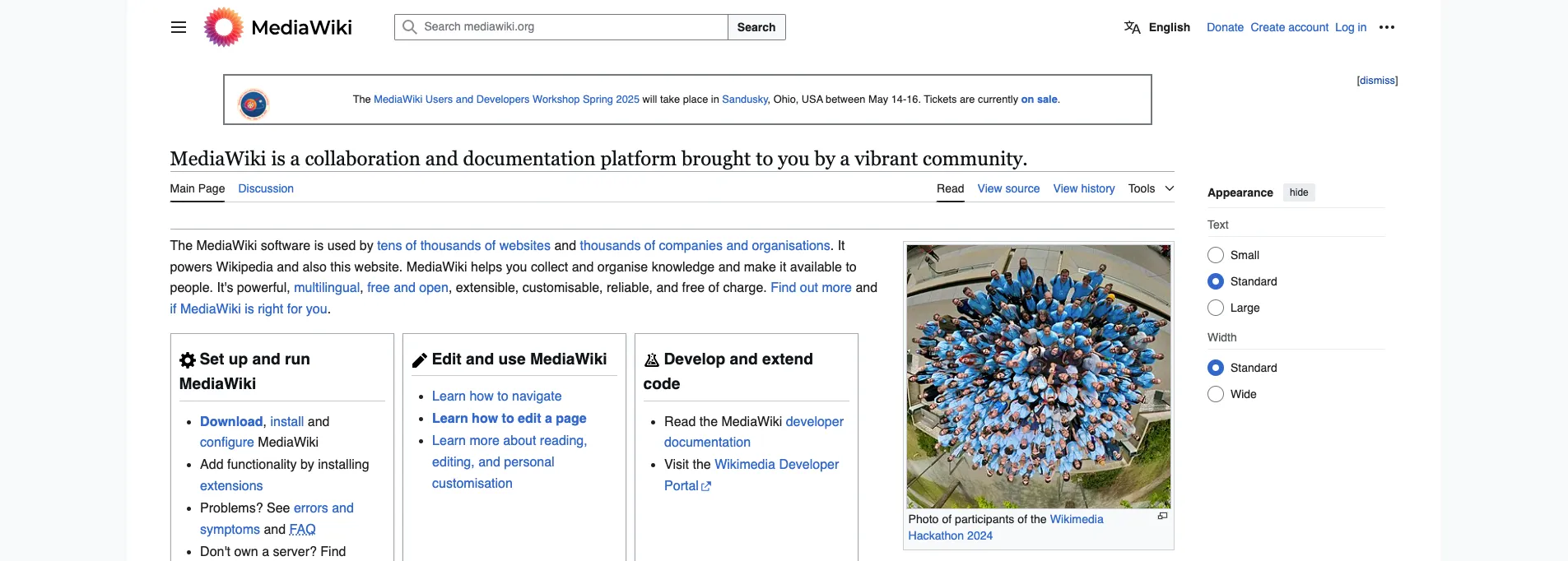Select Standard text size

click(x=1216, y=281)
